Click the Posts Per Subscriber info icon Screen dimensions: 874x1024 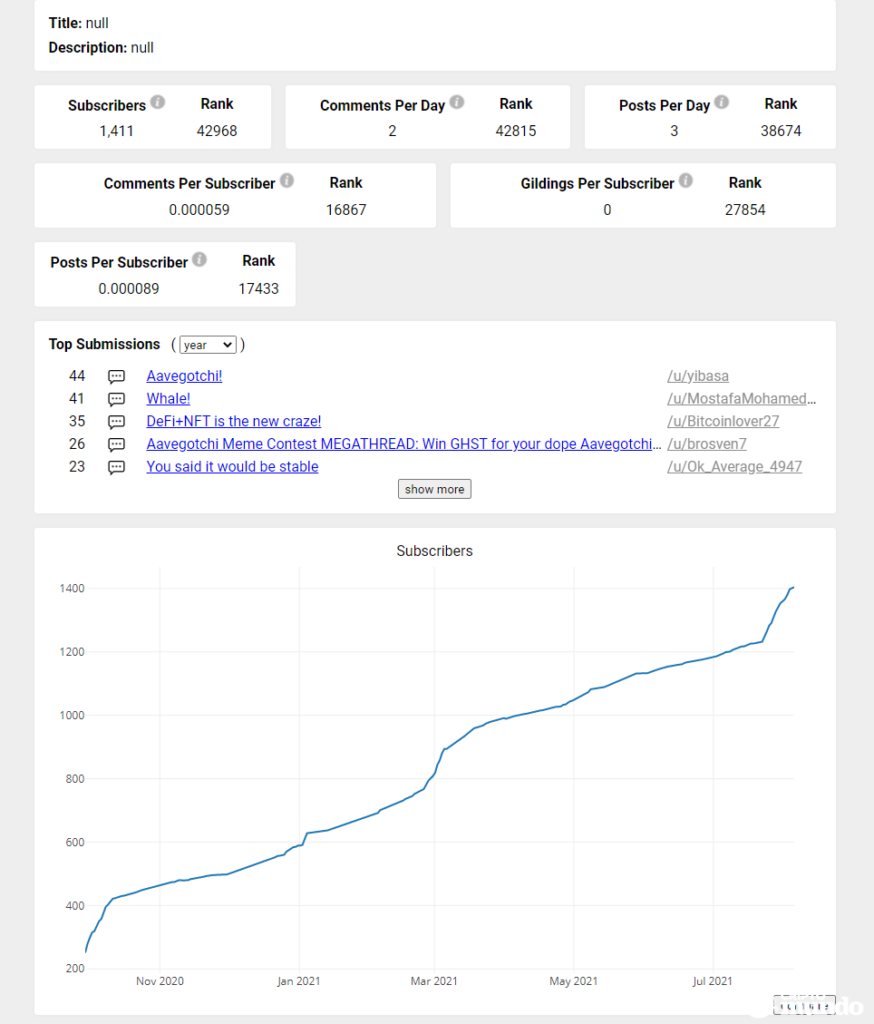[x=200, y=260]
